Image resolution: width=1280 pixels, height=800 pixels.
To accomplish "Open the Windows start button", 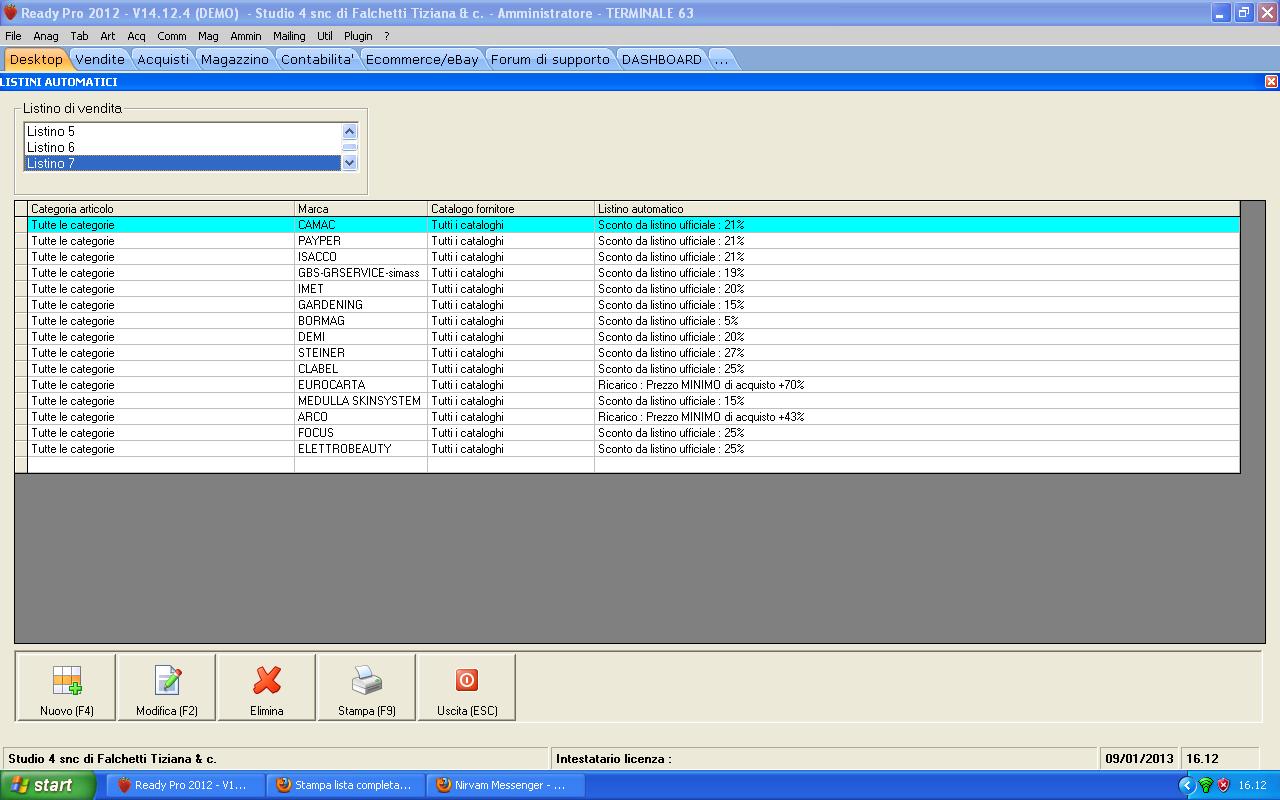I will 48,785.
